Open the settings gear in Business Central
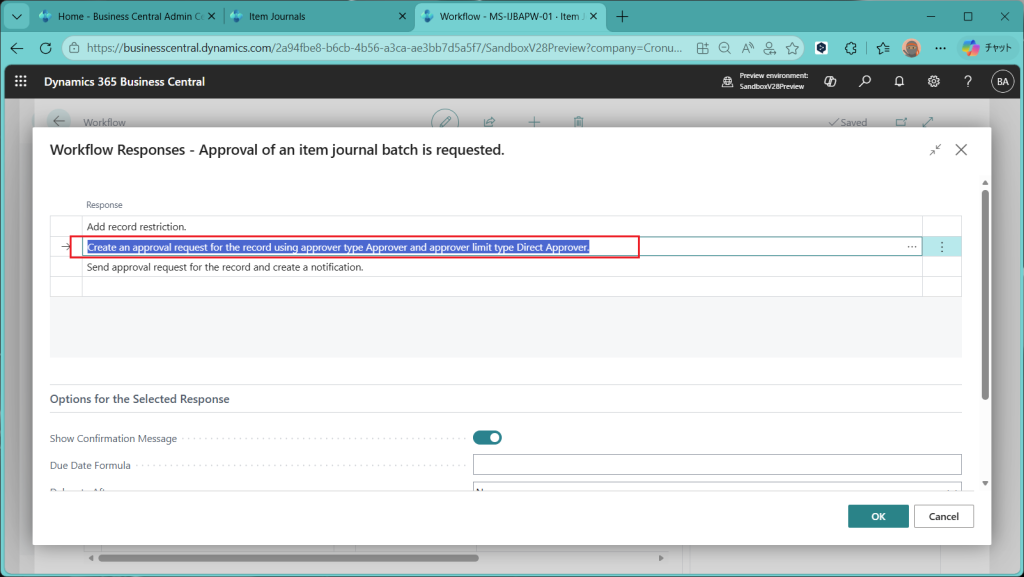The height and width of the screenshot is (577, 1024). coord(933,82)
